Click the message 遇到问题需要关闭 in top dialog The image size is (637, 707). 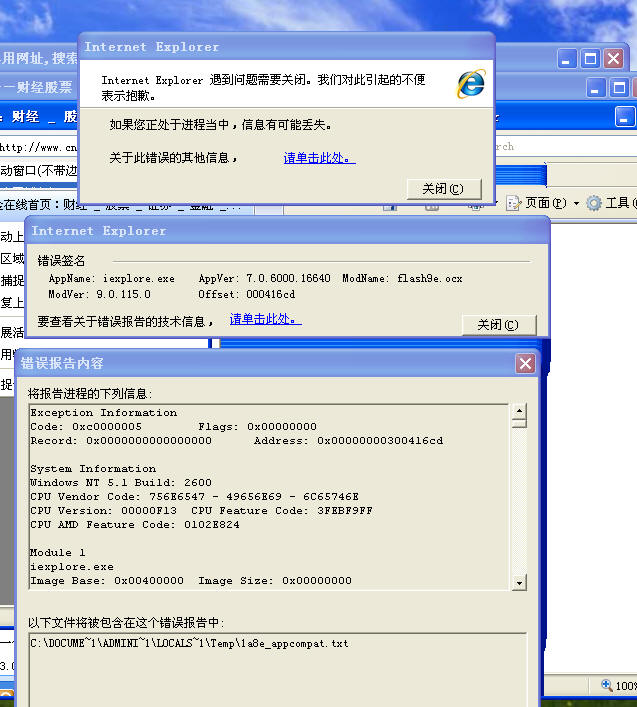263,87
